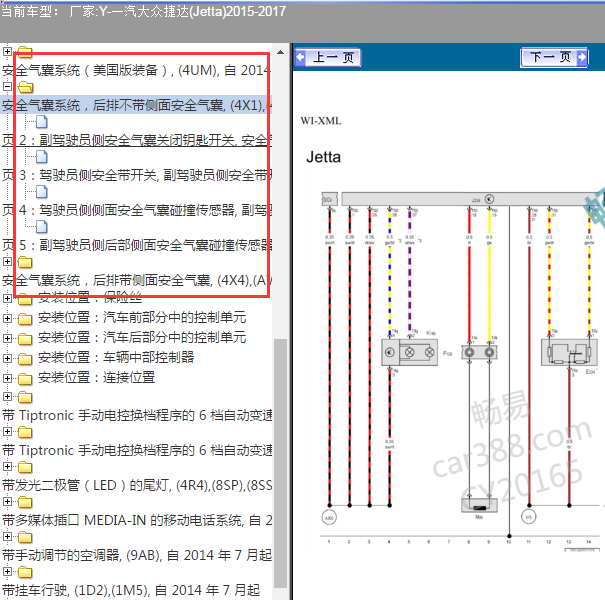
Task: Select 安全气囊系统，后排不带侧面安全气囊 (4X1) tree row
Action: 137,105
